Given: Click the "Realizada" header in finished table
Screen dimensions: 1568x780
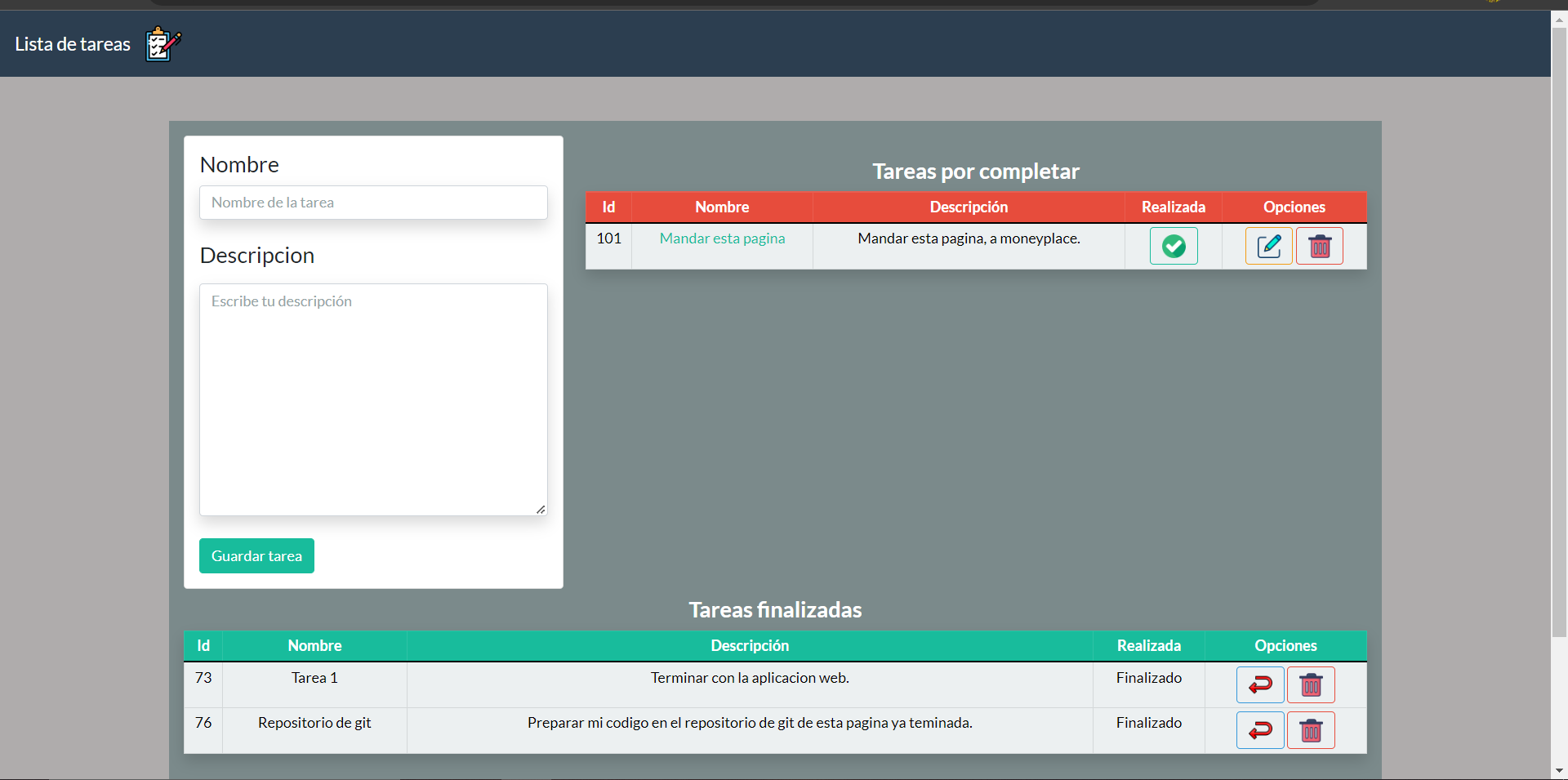Looking at the screenshot, I should pos(1147,645).
